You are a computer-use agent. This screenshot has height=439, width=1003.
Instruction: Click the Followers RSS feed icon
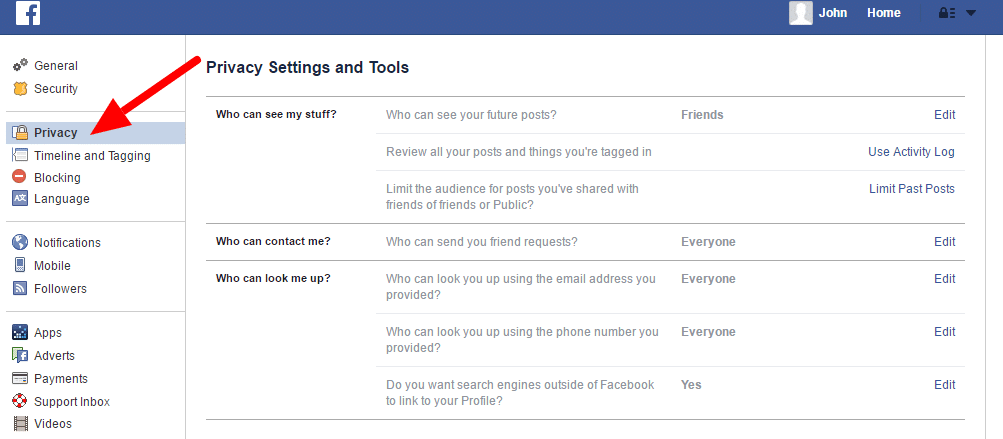pyautogui.click(x=20, y=288)
